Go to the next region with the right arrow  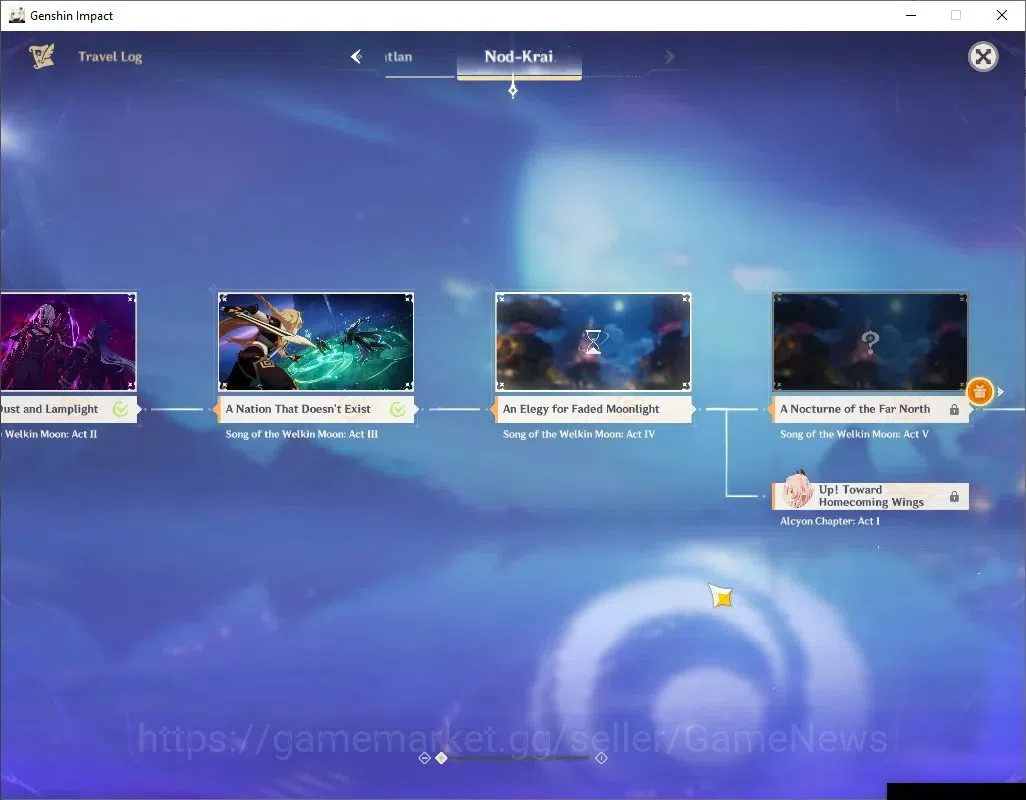tap(669, 57)
